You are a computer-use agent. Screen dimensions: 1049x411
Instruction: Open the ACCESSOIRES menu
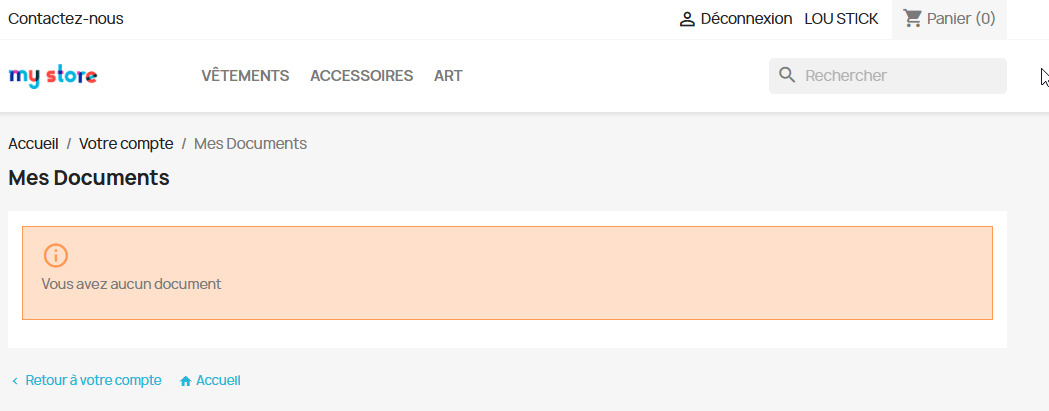[x=361, y=76]
